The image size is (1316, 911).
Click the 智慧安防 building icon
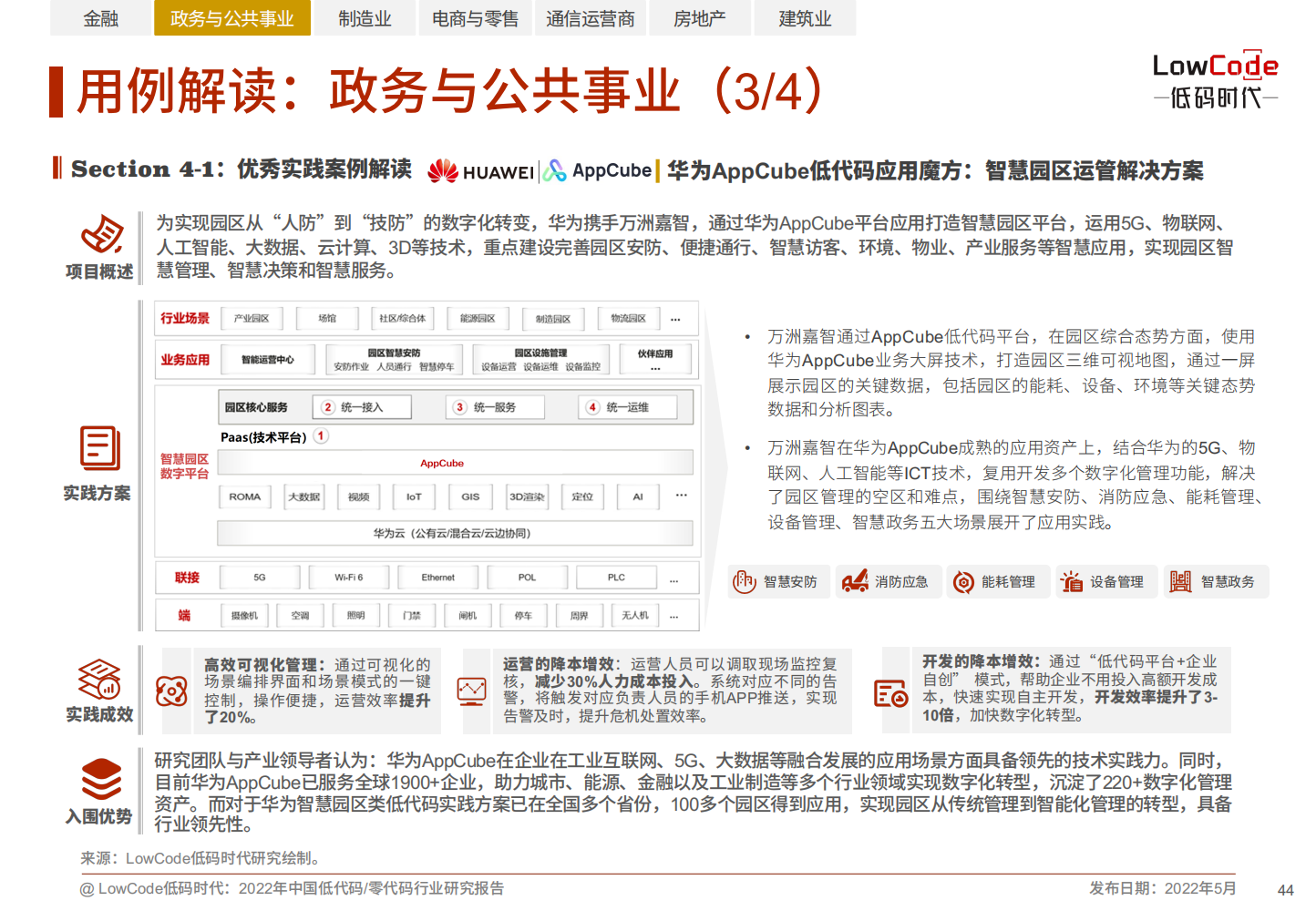745,581
